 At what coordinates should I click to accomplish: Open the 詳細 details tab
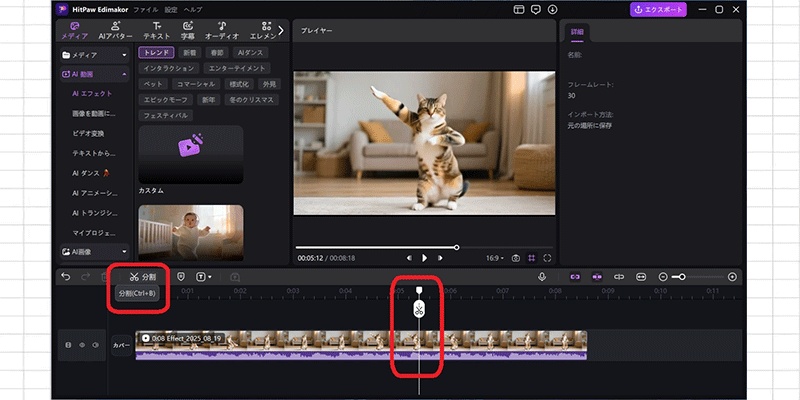tap(577, 33)
